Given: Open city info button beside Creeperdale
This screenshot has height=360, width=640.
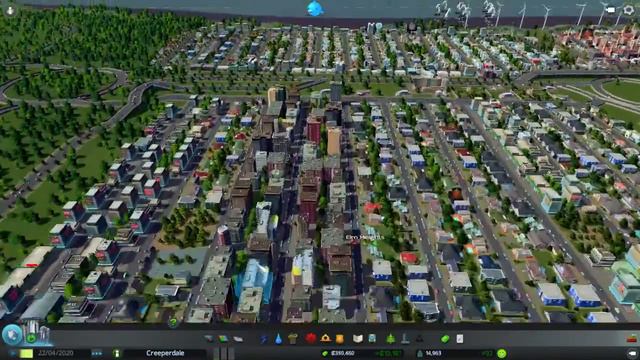Looking at the screenshot, I should 117,353.
